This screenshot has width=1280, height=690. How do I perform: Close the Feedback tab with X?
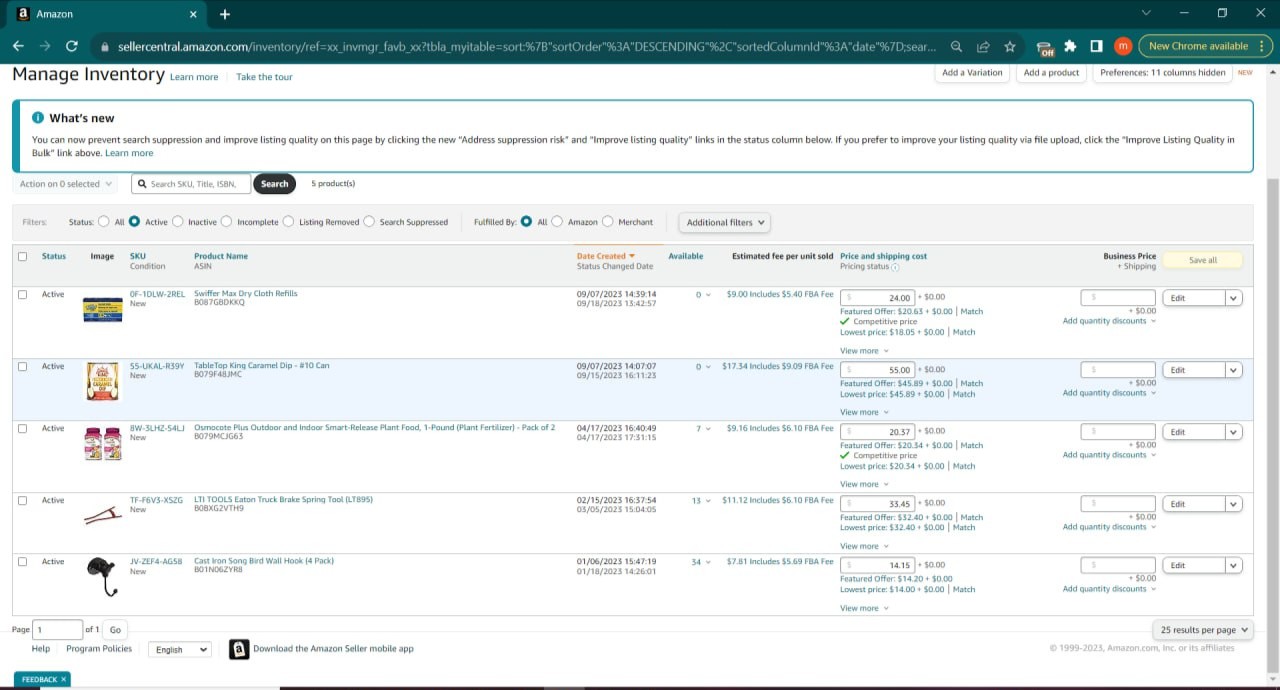click(63, 679)
